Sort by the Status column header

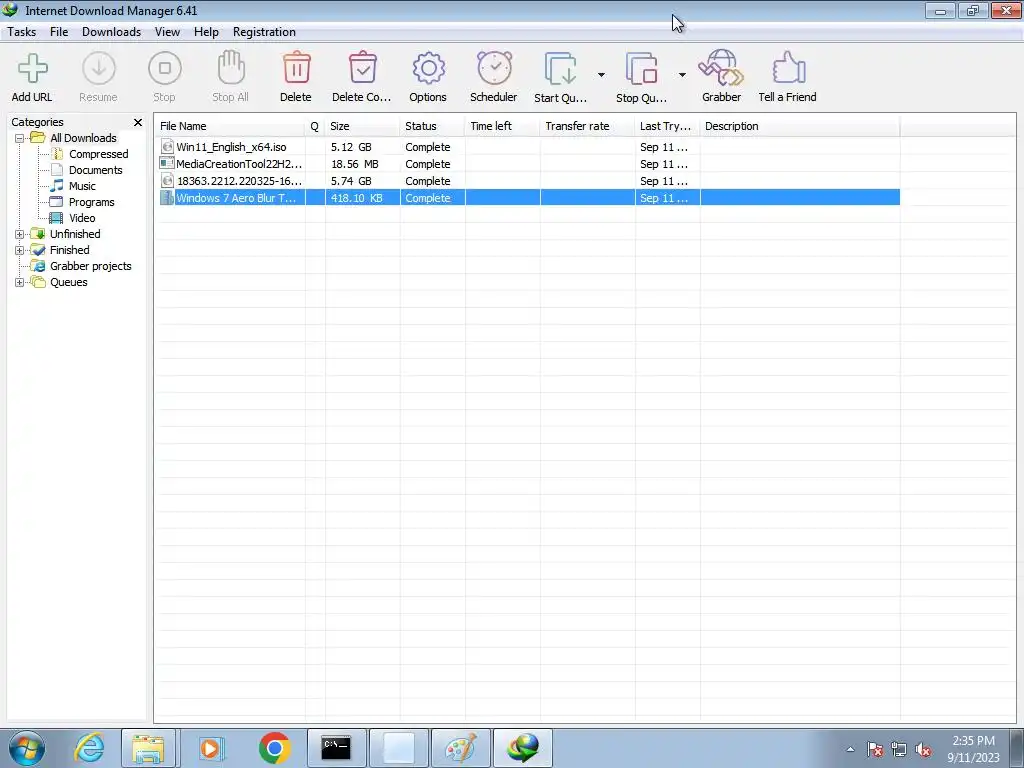(432, 126)
